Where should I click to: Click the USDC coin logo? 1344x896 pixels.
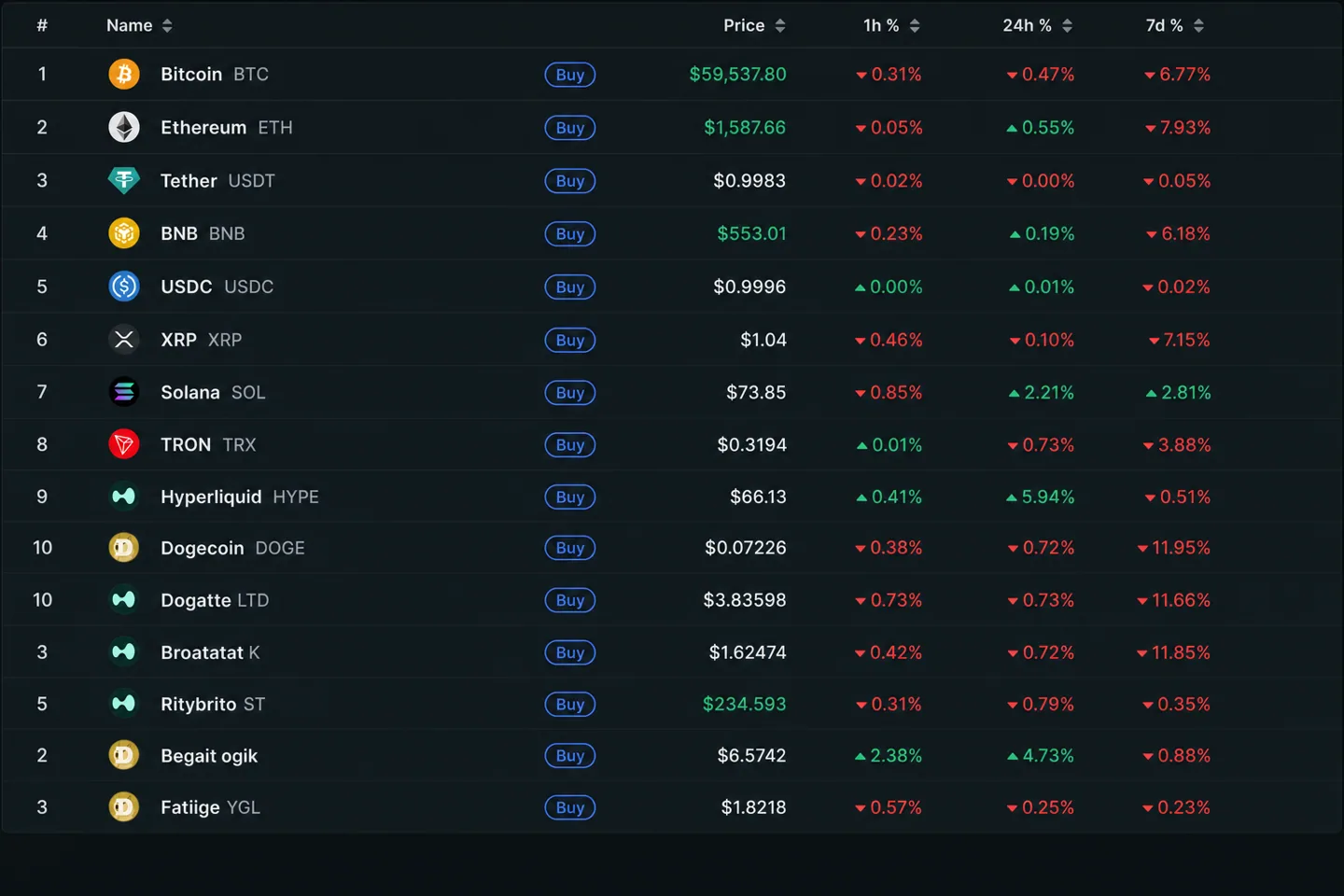[124, 287]
